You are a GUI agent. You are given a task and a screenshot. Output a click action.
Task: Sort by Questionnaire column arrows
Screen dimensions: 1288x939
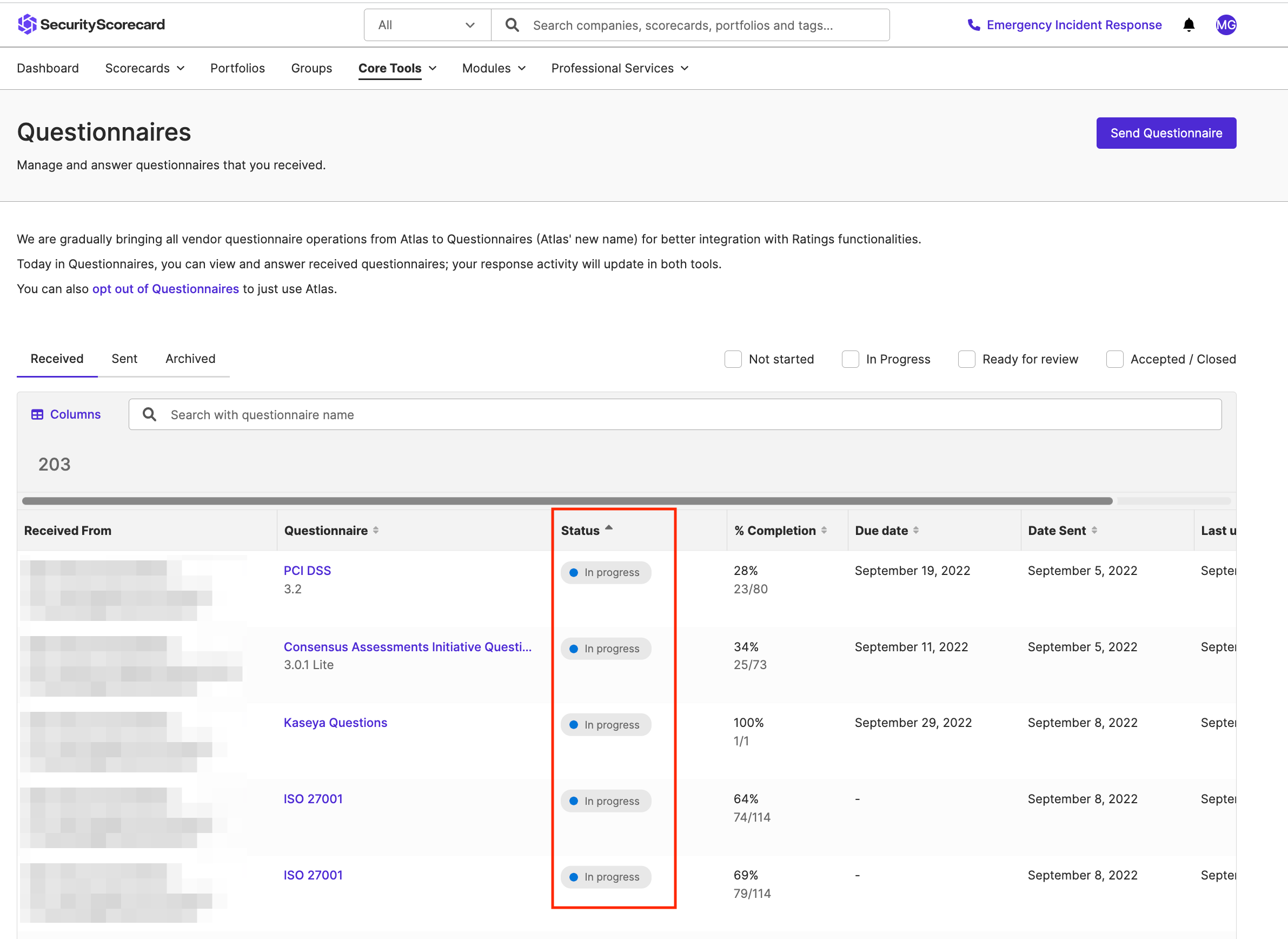click(376, 530)
